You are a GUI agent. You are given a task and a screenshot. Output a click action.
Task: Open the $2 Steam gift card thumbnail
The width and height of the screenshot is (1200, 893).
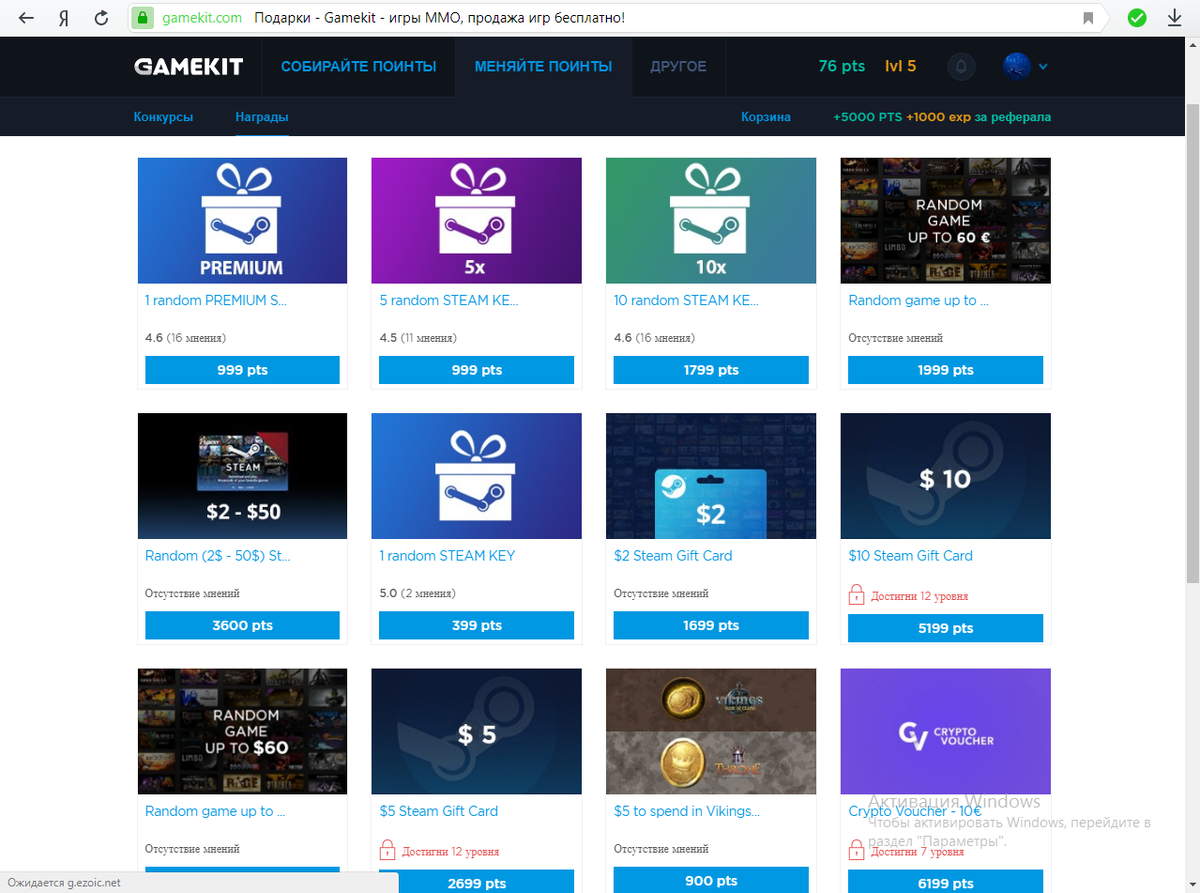[x=711, y=476]
